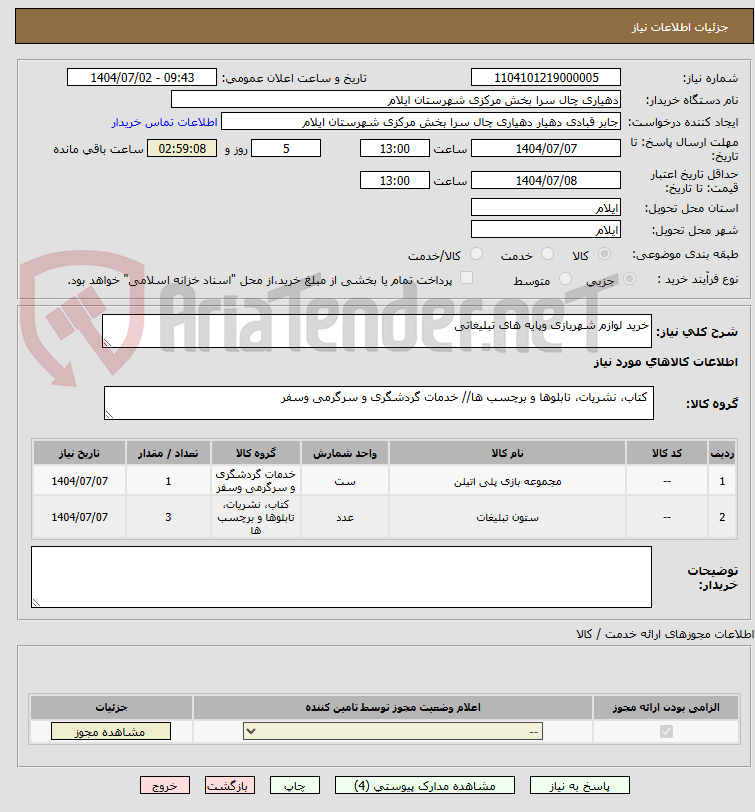The height and width of the screenshot is (812, 755).
Task: Open اطلاعات تماس خریدار link
Action: click(165, 122)
